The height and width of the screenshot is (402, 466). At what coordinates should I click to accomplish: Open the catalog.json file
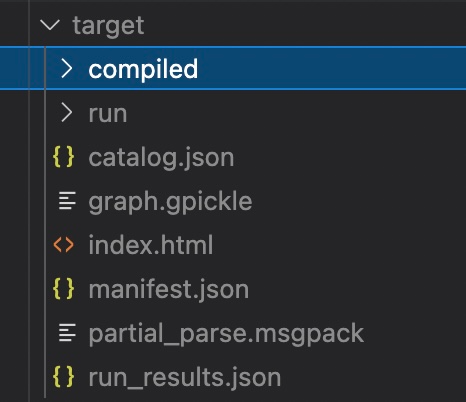[161, 158]
